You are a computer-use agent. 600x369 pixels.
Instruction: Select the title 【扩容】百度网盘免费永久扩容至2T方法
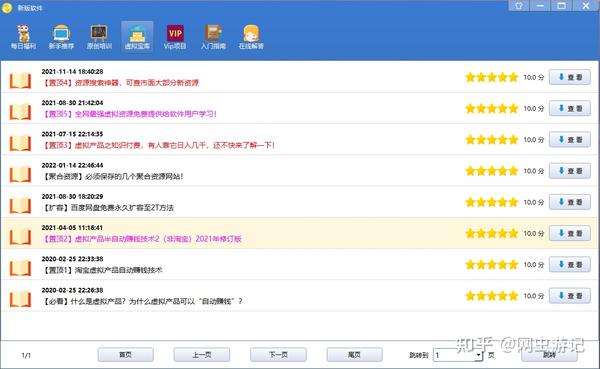pos(108,208)
